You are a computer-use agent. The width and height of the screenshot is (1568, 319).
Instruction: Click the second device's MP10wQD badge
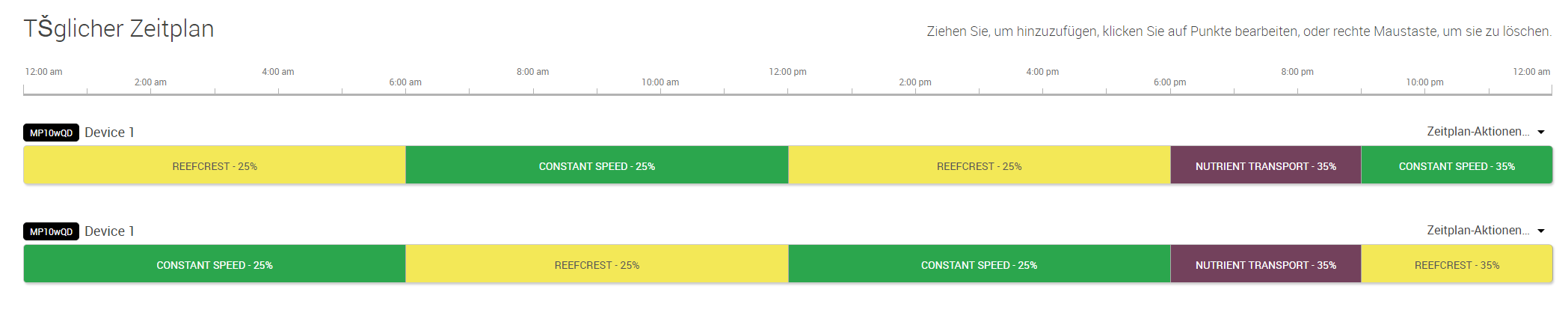(51, 231)
